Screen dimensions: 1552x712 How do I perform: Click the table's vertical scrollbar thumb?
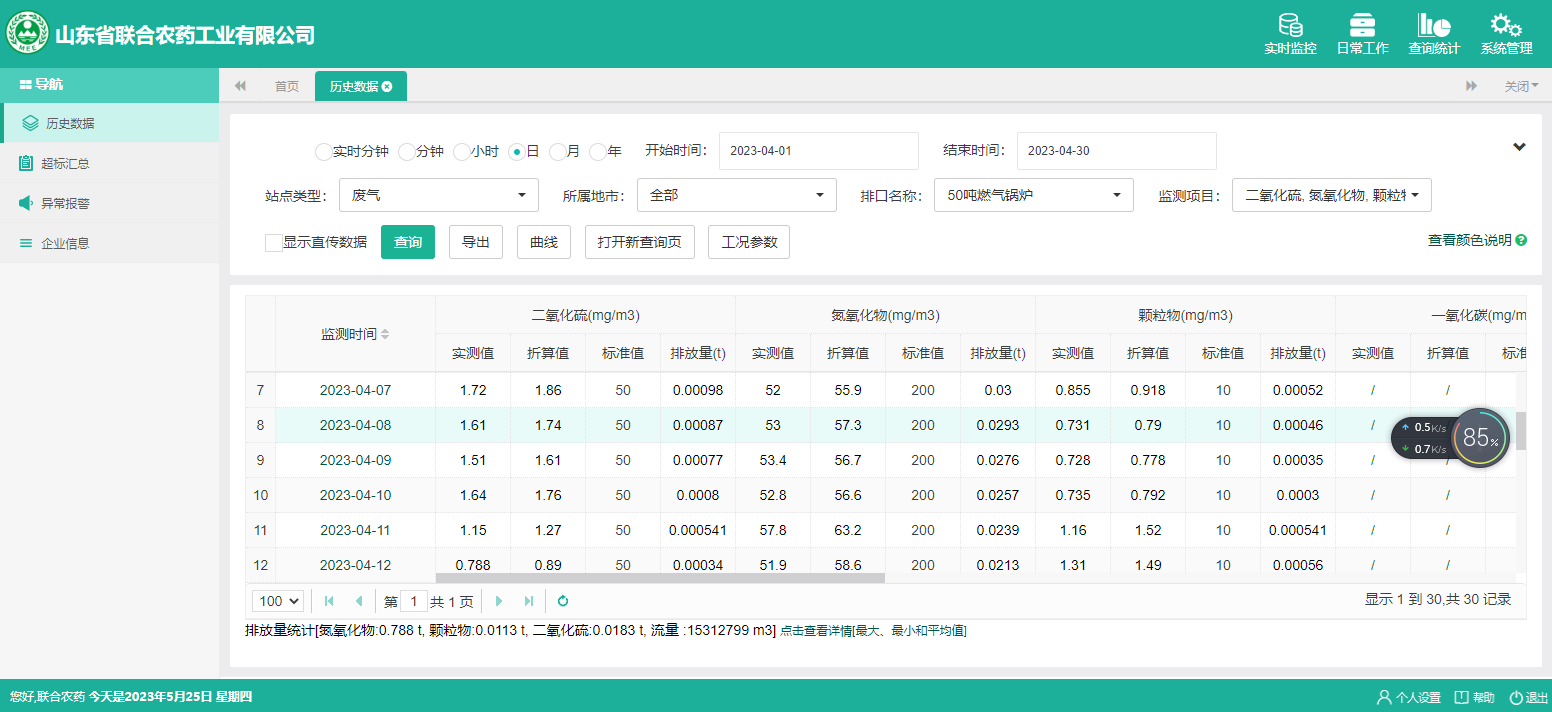(x=1521, y=430)
